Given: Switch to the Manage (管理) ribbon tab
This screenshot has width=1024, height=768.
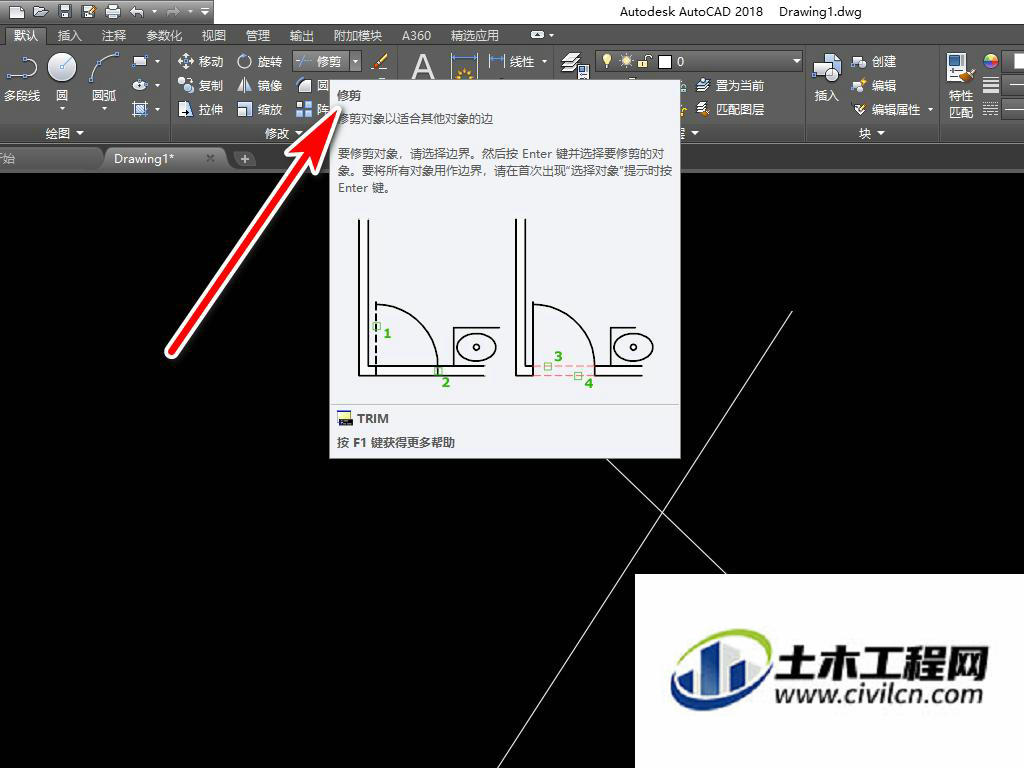Looking at the screenshot, I should (x=257, y=35).
